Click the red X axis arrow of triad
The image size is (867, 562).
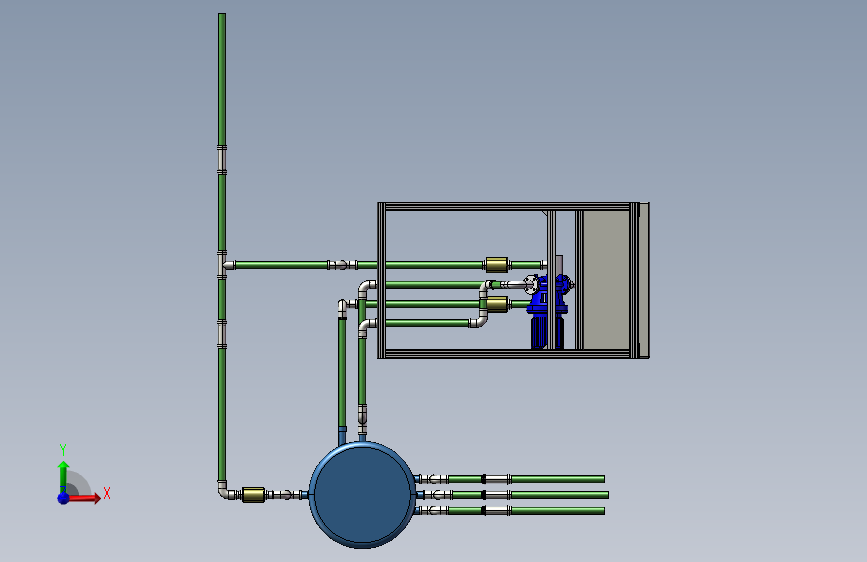coord(86,498)
